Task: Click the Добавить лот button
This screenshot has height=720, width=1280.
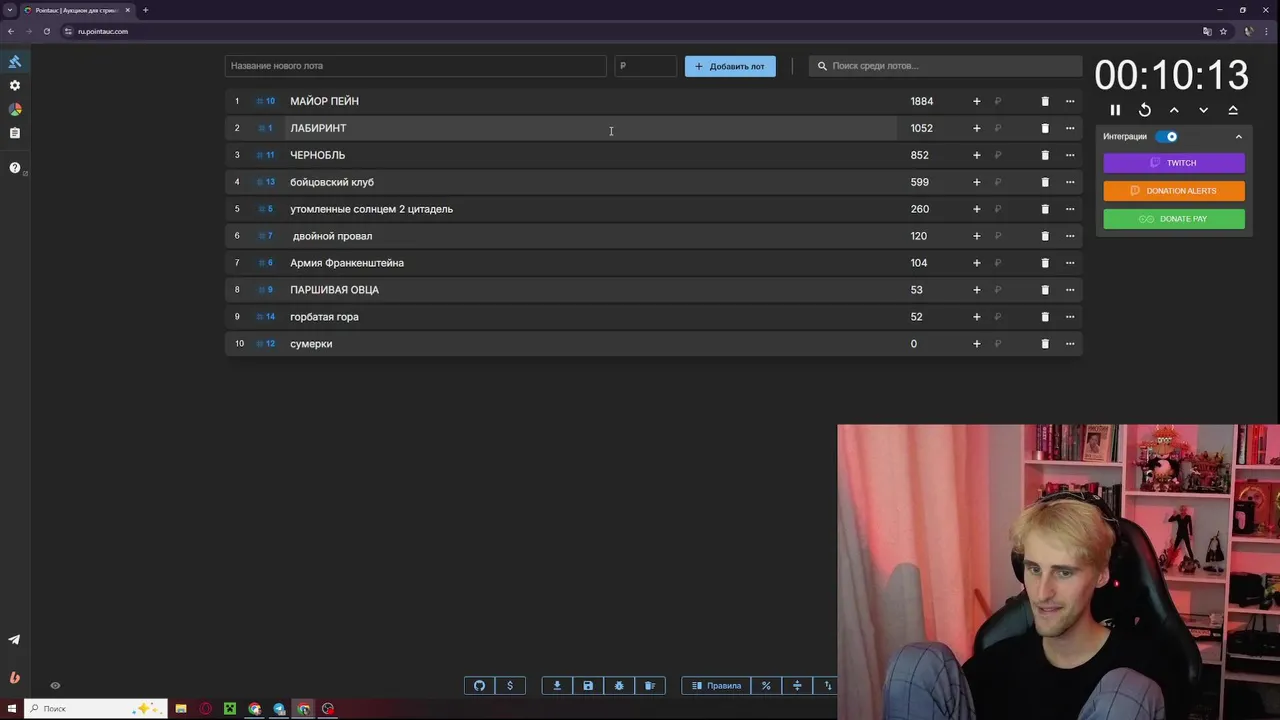Action: [730, 66]
